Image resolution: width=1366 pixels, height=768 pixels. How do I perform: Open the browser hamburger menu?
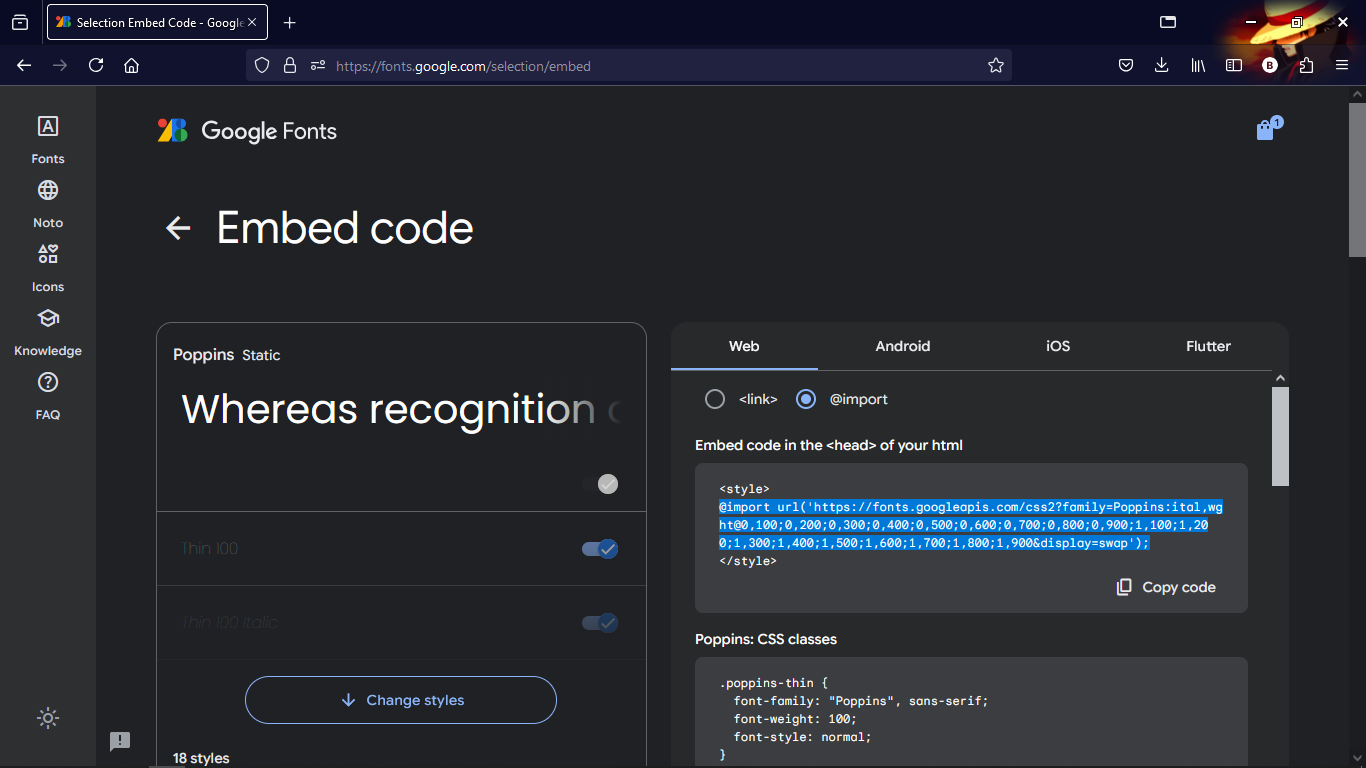pos(1342,65)
